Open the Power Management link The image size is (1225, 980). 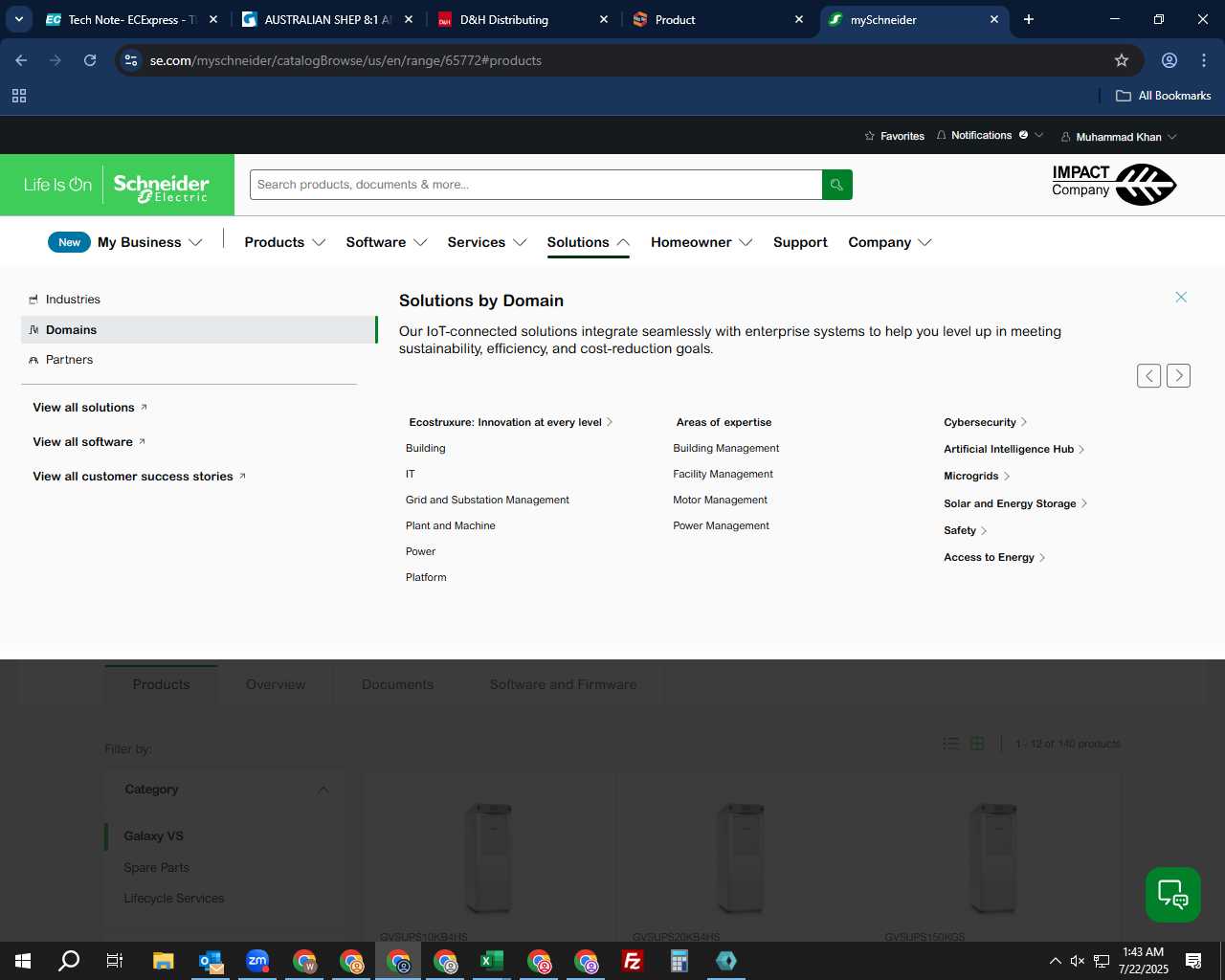(x=722, y=525)
